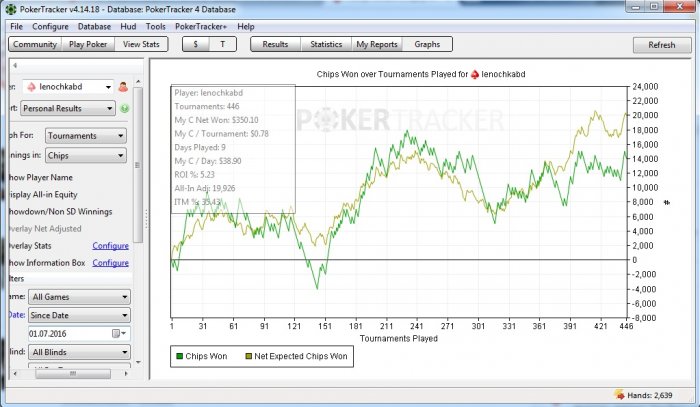Click the vertical sidebar splitter handle
This screenshot has width=700, height=407.
(146, 220)
